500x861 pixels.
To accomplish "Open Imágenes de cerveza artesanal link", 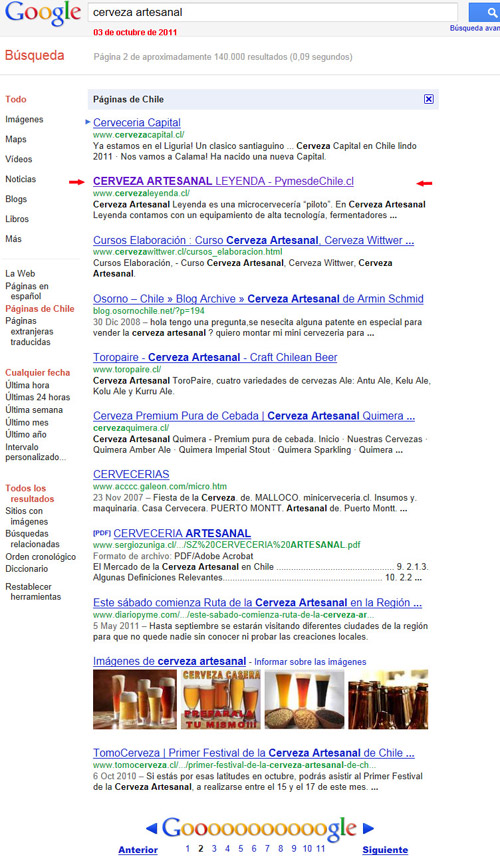I will tap(170, 661).
